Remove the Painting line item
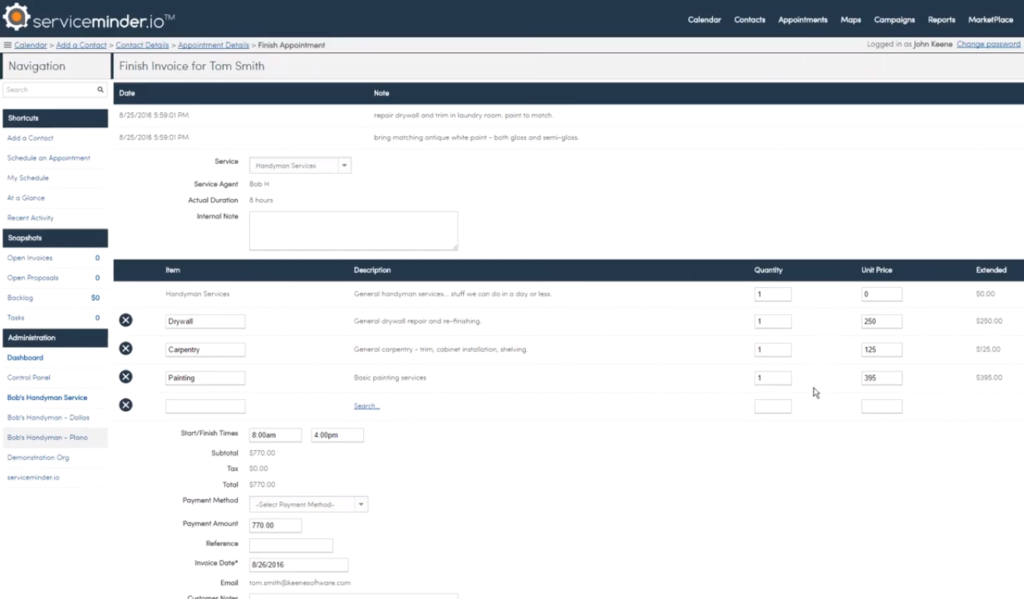This screenshot has height=599, width=1024. click(x=126, y=376)
